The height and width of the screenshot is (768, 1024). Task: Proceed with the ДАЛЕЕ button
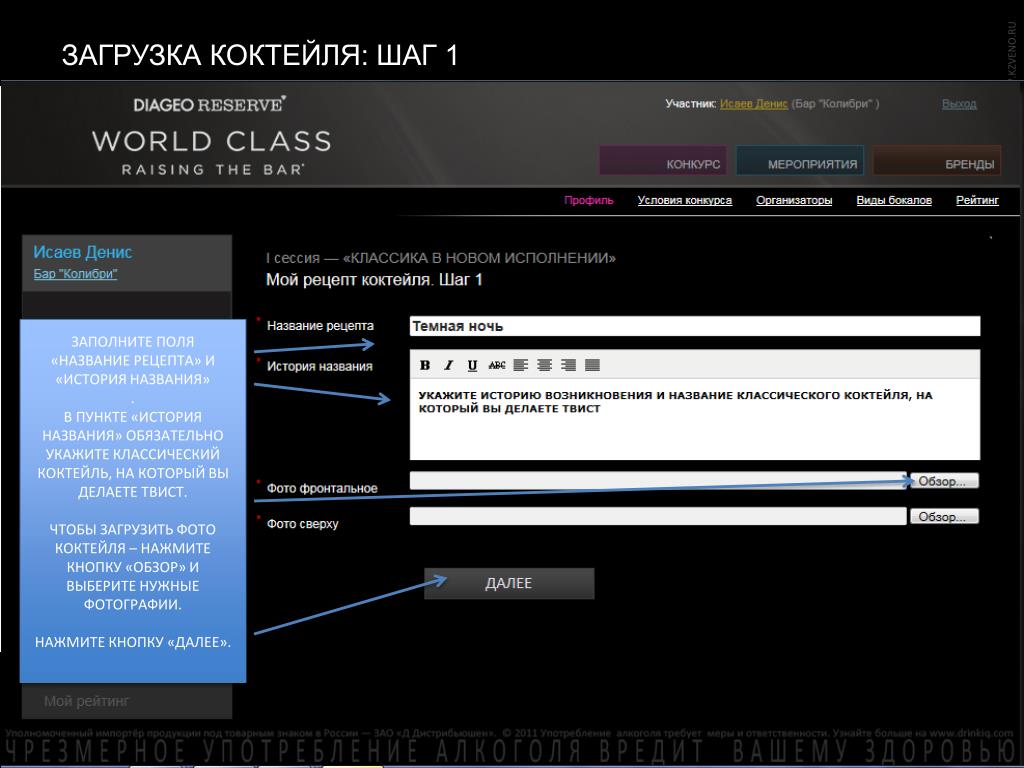click(509, 583)
